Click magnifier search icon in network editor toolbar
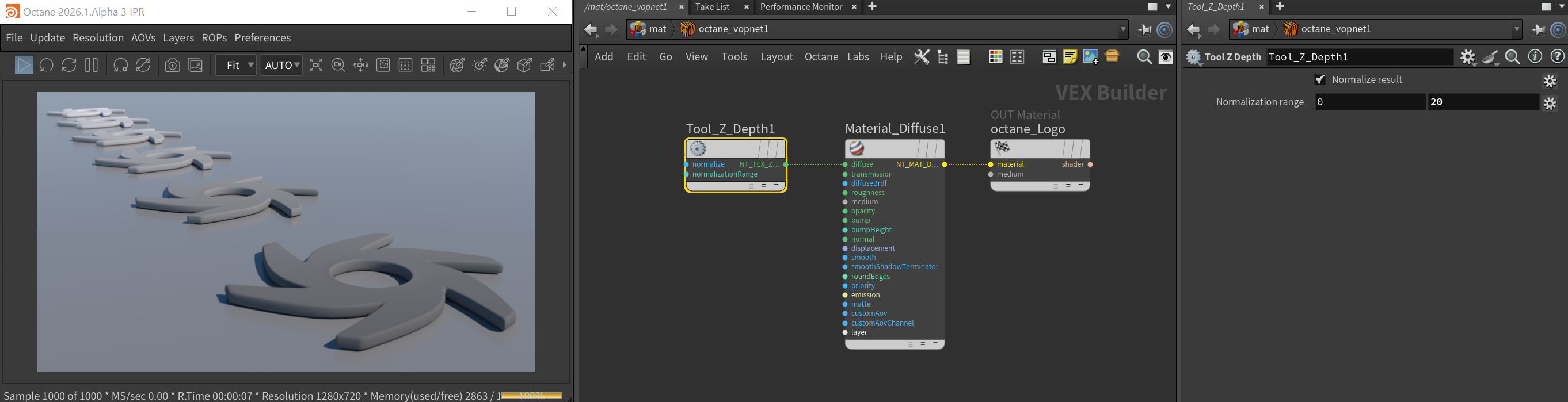This screenshot has width=1568, height=402. click(x=1144, y=56)
